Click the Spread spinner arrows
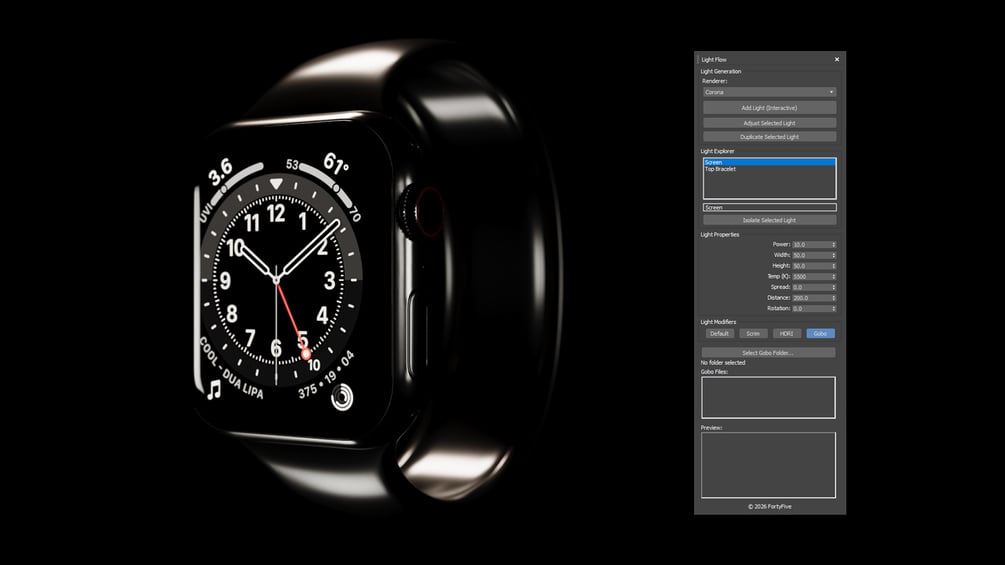 (834, 287)
